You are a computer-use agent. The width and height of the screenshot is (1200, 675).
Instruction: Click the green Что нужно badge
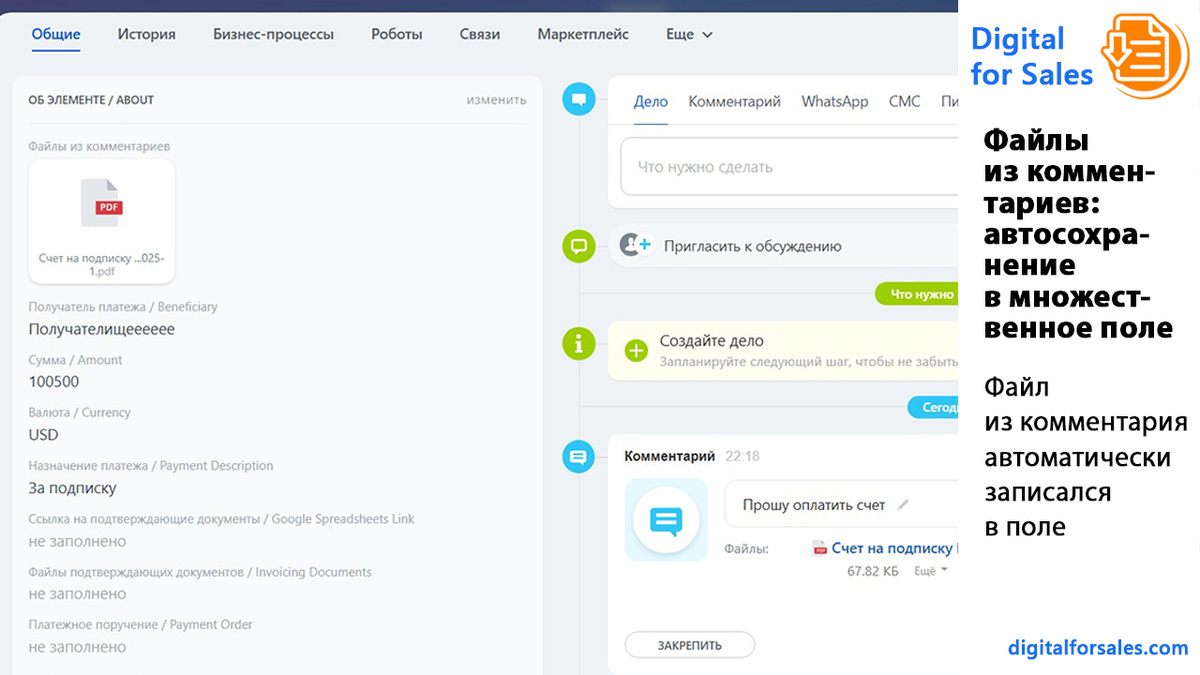click(x=917, y=294)
